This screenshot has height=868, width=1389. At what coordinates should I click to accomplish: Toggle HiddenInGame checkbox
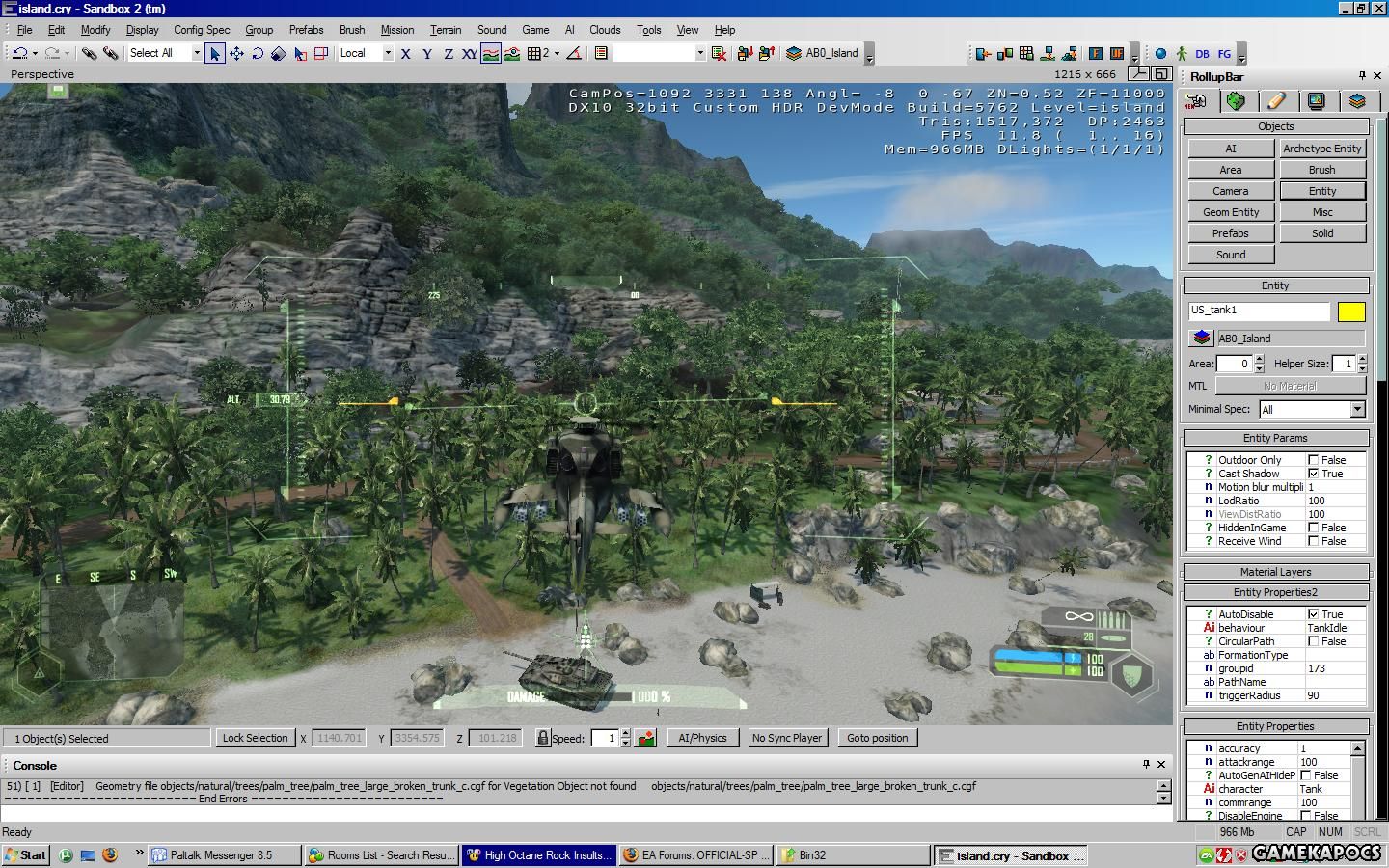(1313, 528)
